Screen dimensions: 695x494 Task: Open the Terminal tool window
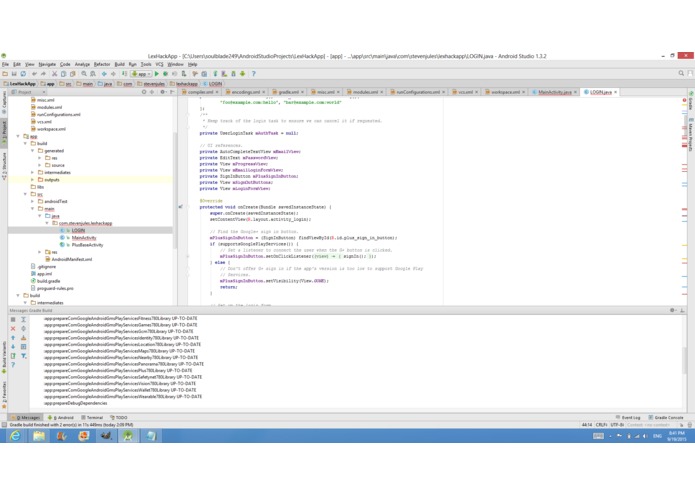click(92, 418)
